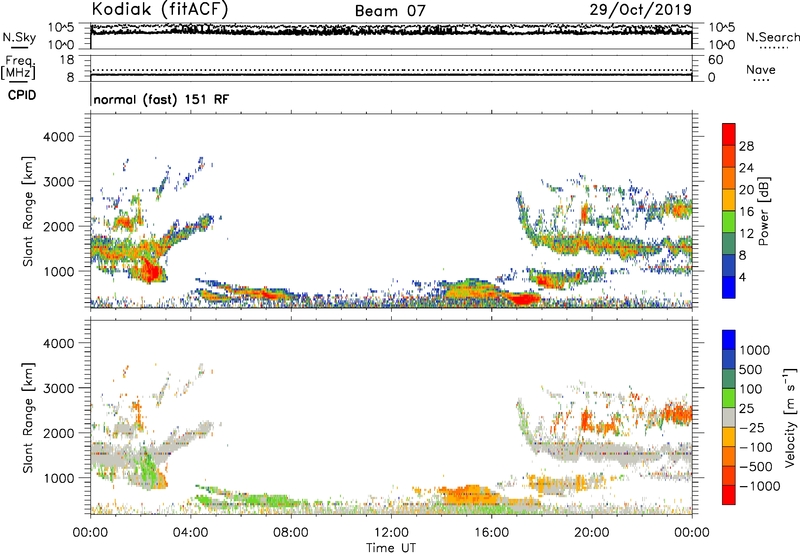
Task: Click the "Kodiak (fitACF)" plot title
Action: coord(160,9)
